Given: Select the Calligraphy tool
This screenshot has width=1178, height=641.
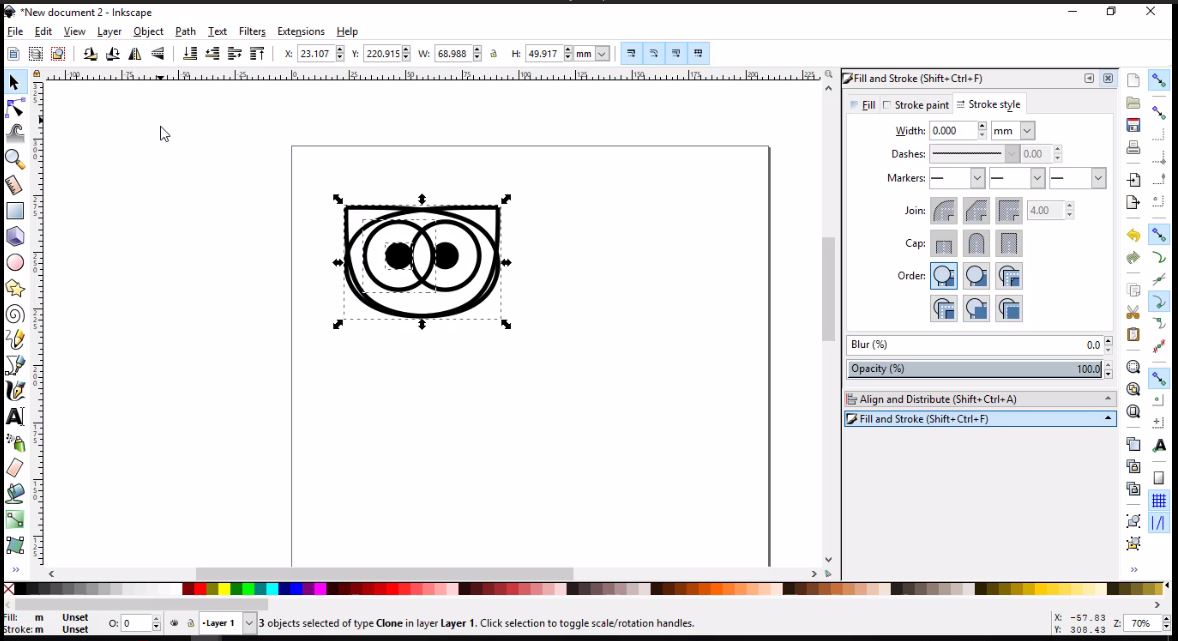Looking at the screenshot, I should [x=14, y=391].
